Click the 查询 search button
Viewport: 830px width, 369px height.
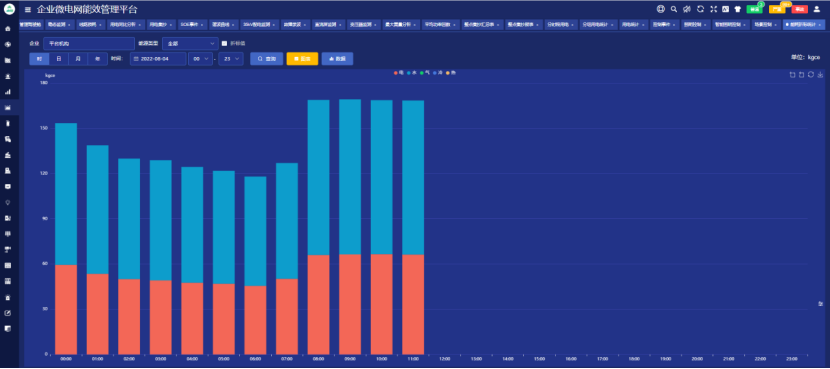click(x=266, y=59)
